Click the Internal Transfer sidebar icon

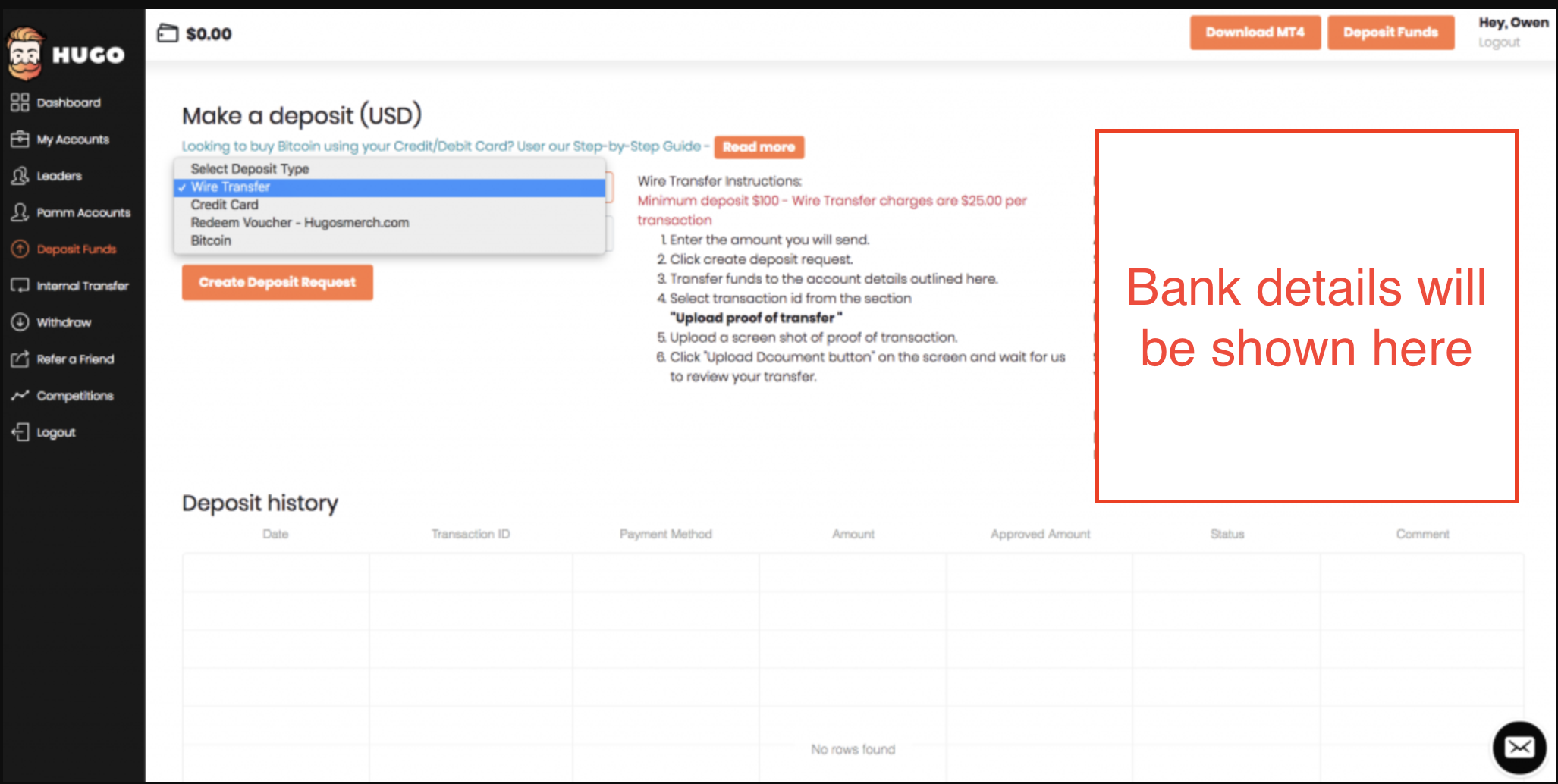20,286
